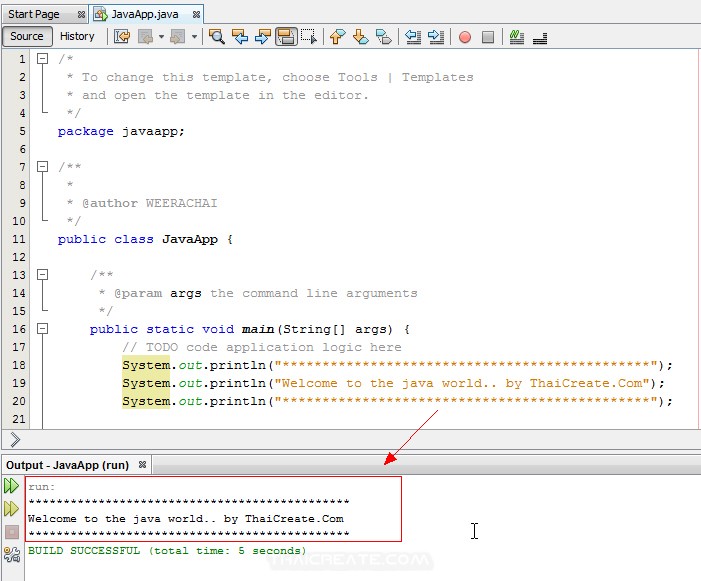Start Macro Recording red circle

click(x=465, y=37)
